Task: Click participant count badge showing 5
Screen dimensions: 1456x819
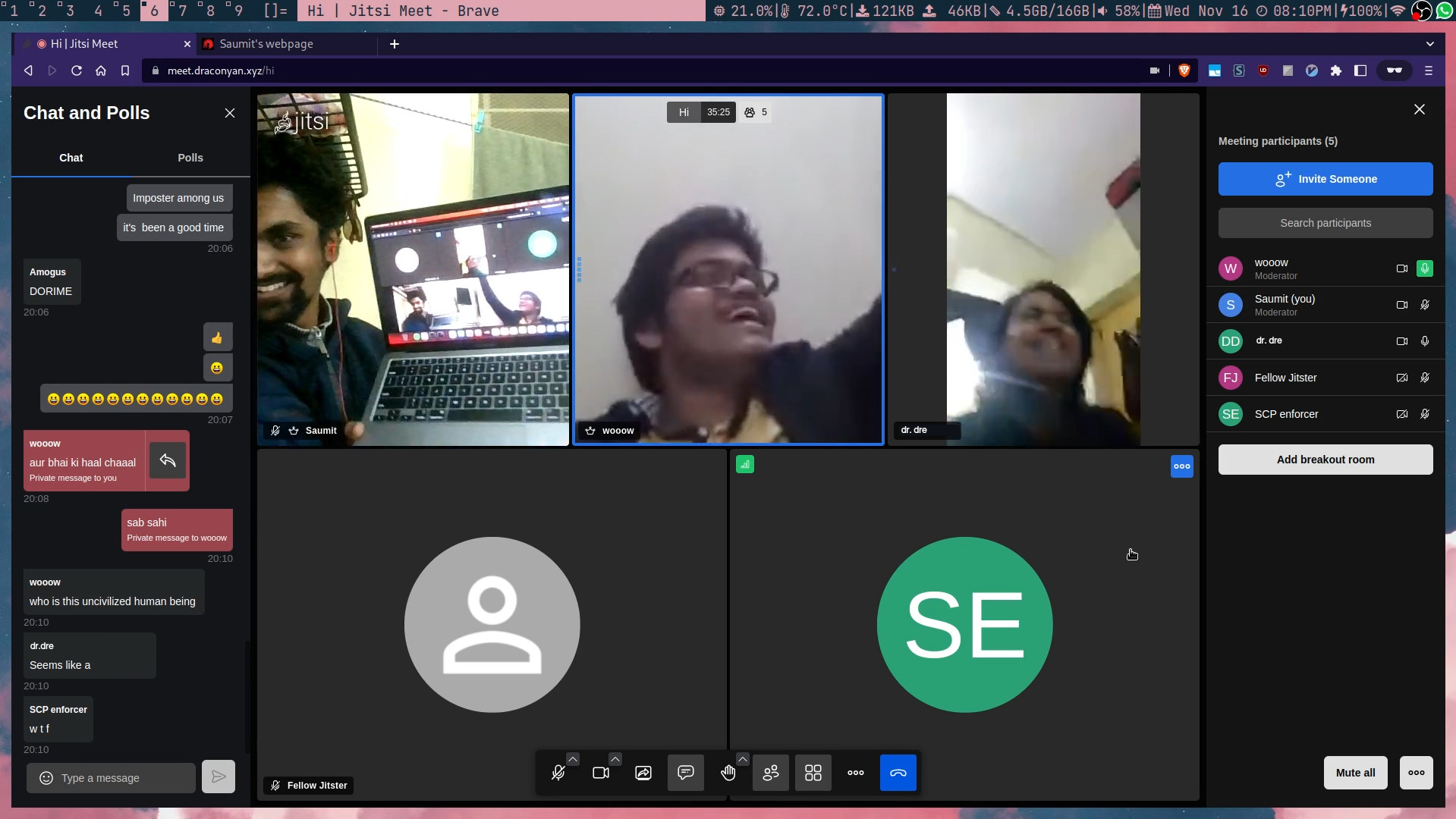Action: (756, 112)
